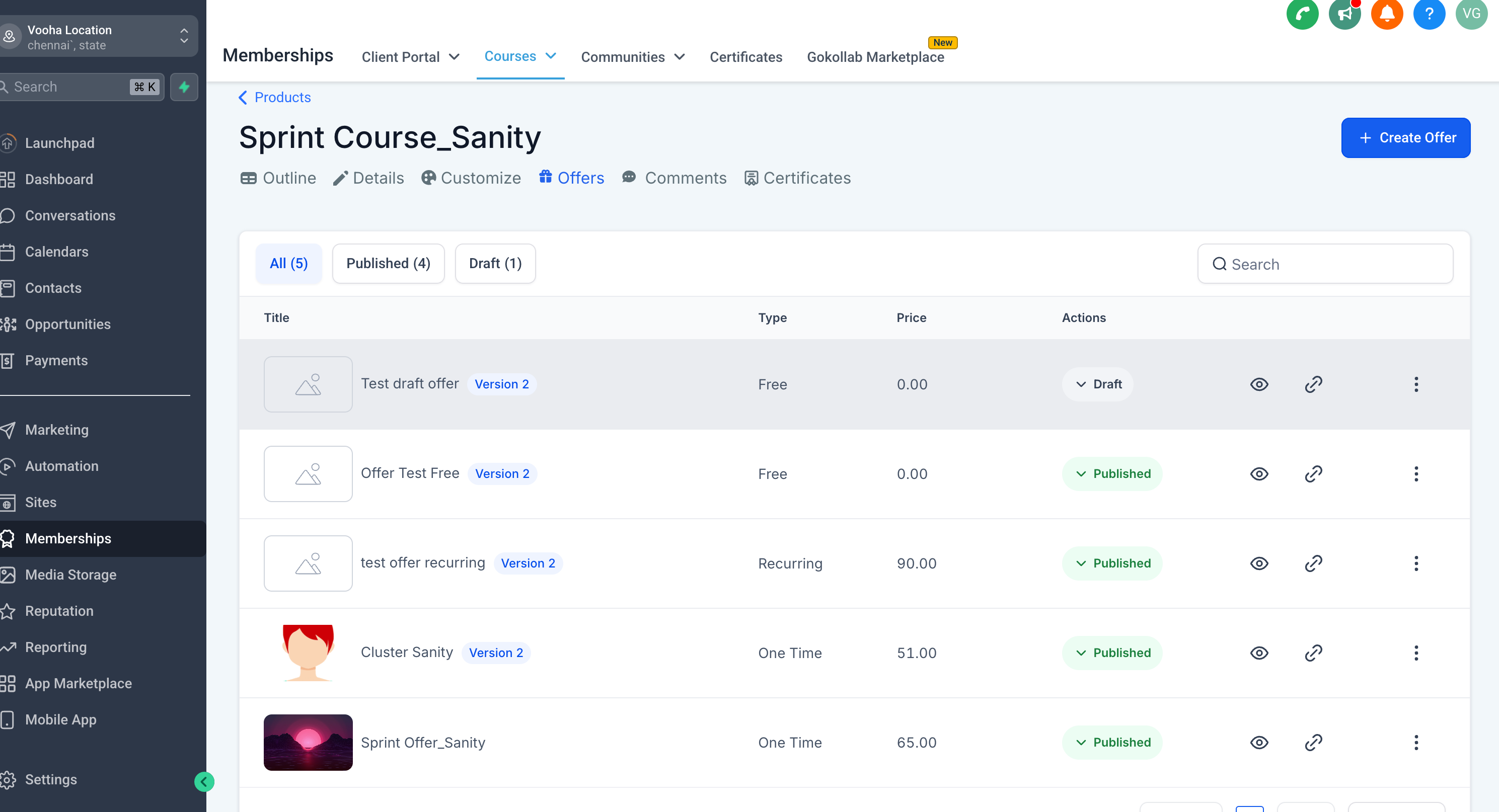
Task: Click the Create Offer button
Action: [1405, 138]
